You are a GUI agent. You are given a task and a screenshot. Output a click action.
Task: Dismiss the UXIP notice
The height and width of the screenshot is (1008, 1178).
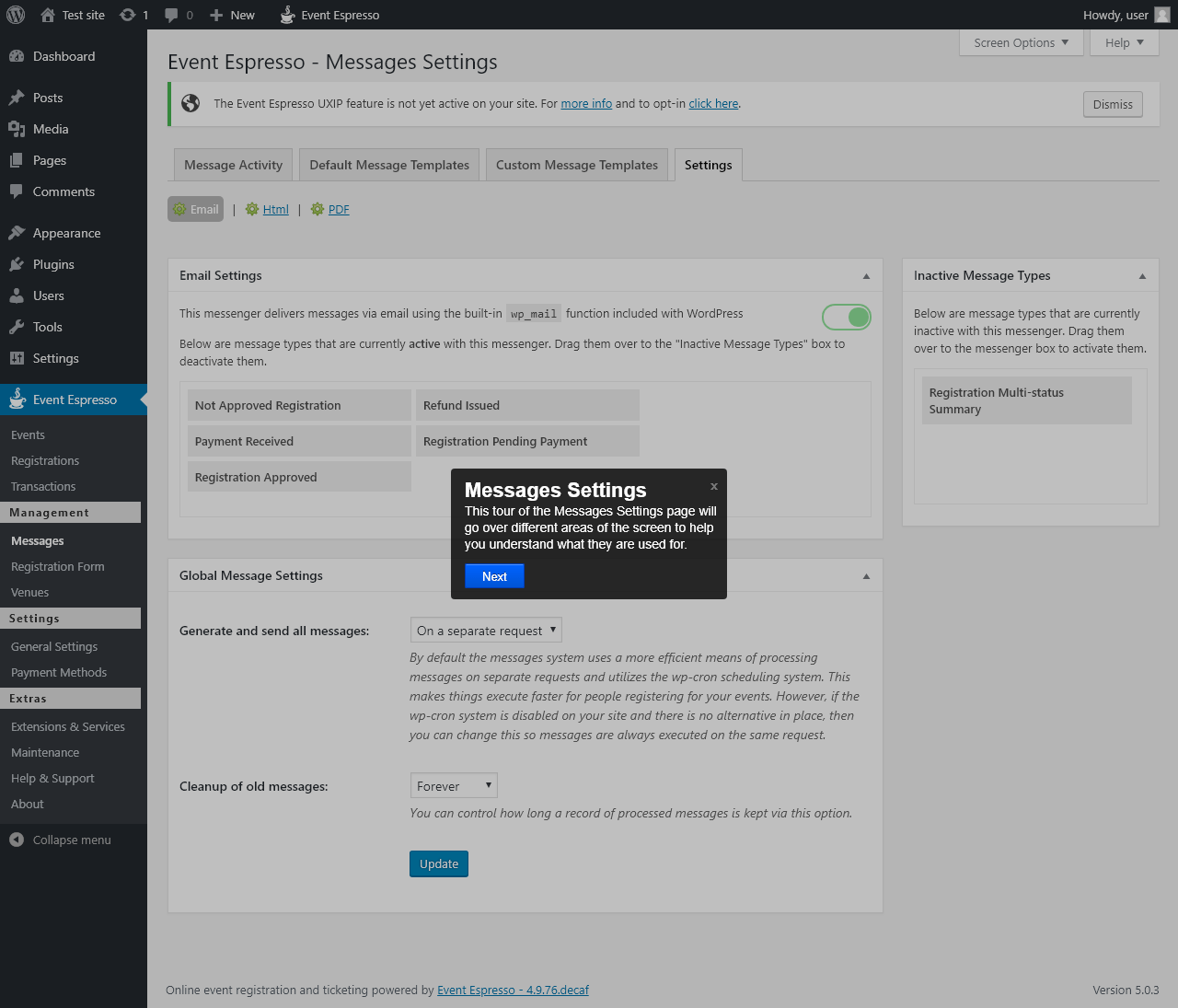[x=1113, y=104]
